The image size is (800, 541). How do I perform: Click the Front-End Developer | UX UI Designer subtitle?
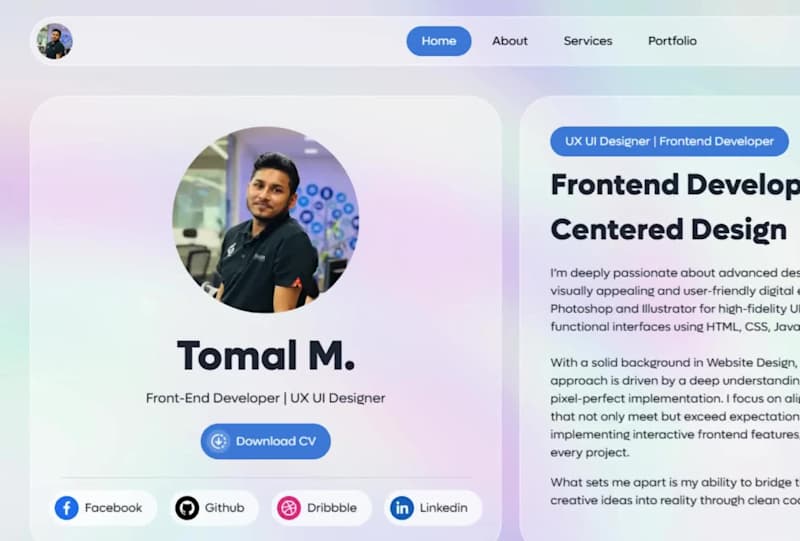tap(265, 398)
